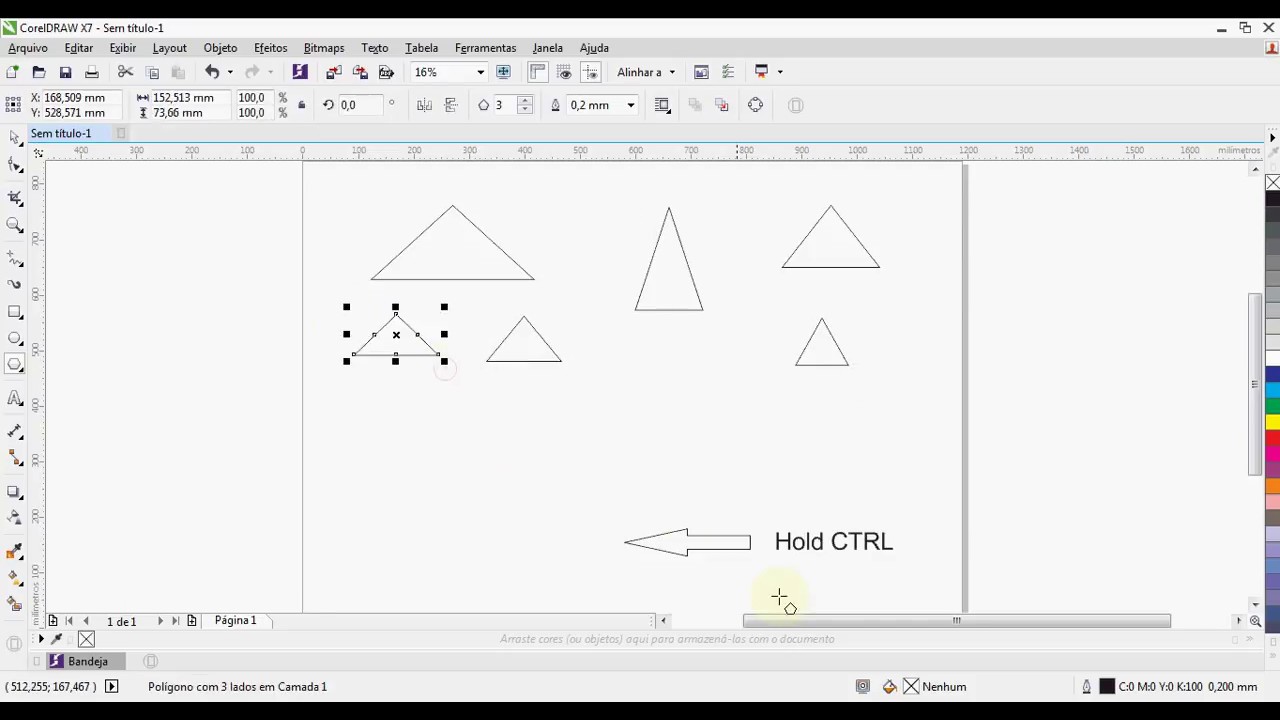Click the Publish to PDF icon
The width and height of the screenshot is (1280, 720).
pos(386,72)
